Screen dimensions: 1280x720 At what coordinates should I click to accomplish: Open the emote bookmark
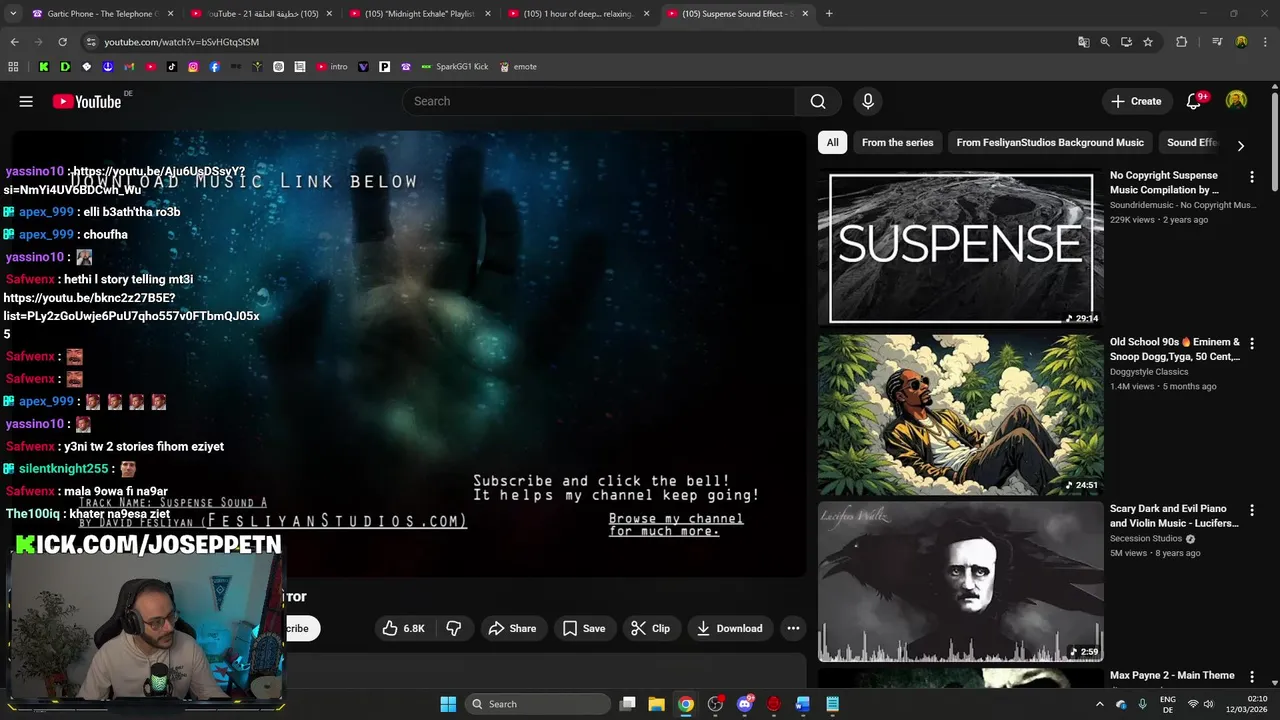point(518,67)
